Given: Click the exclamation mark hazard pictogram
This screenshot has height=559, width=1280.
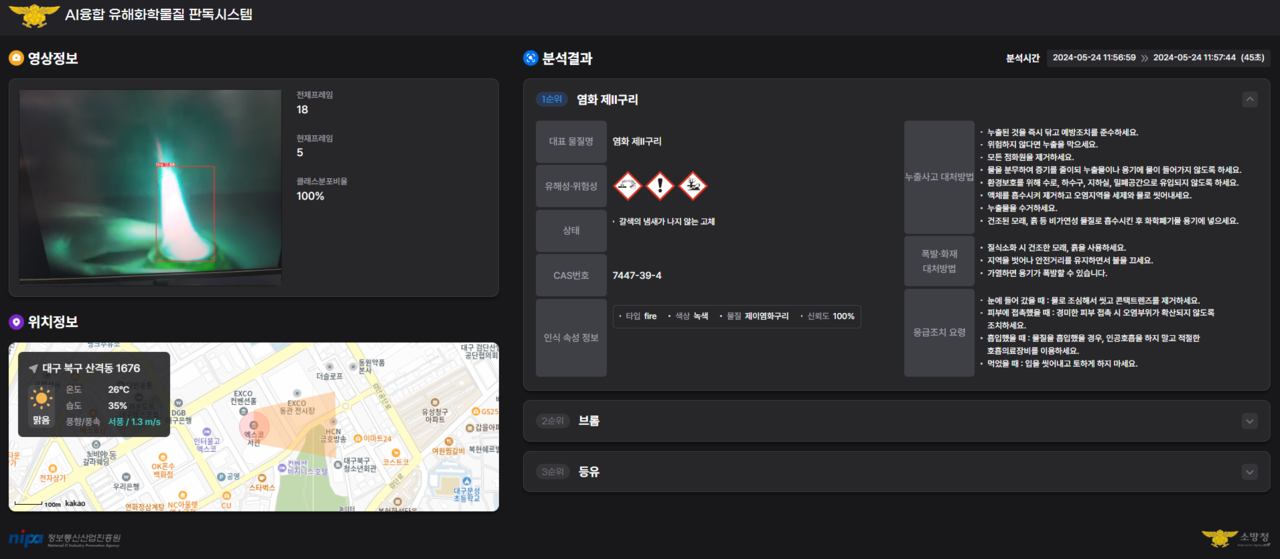Looking at the screenshot, I should click(x=660, y=185).
